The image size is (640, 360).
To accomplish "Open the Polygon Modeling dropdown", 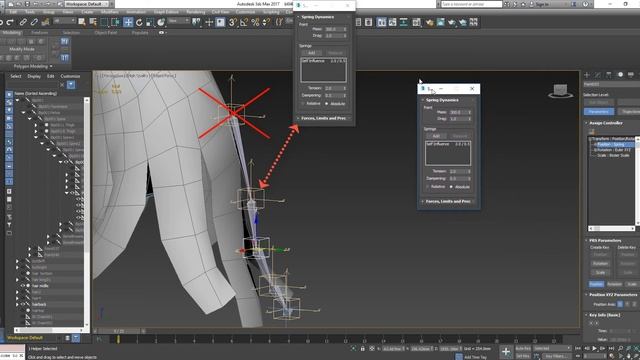I will coord(33,66).
